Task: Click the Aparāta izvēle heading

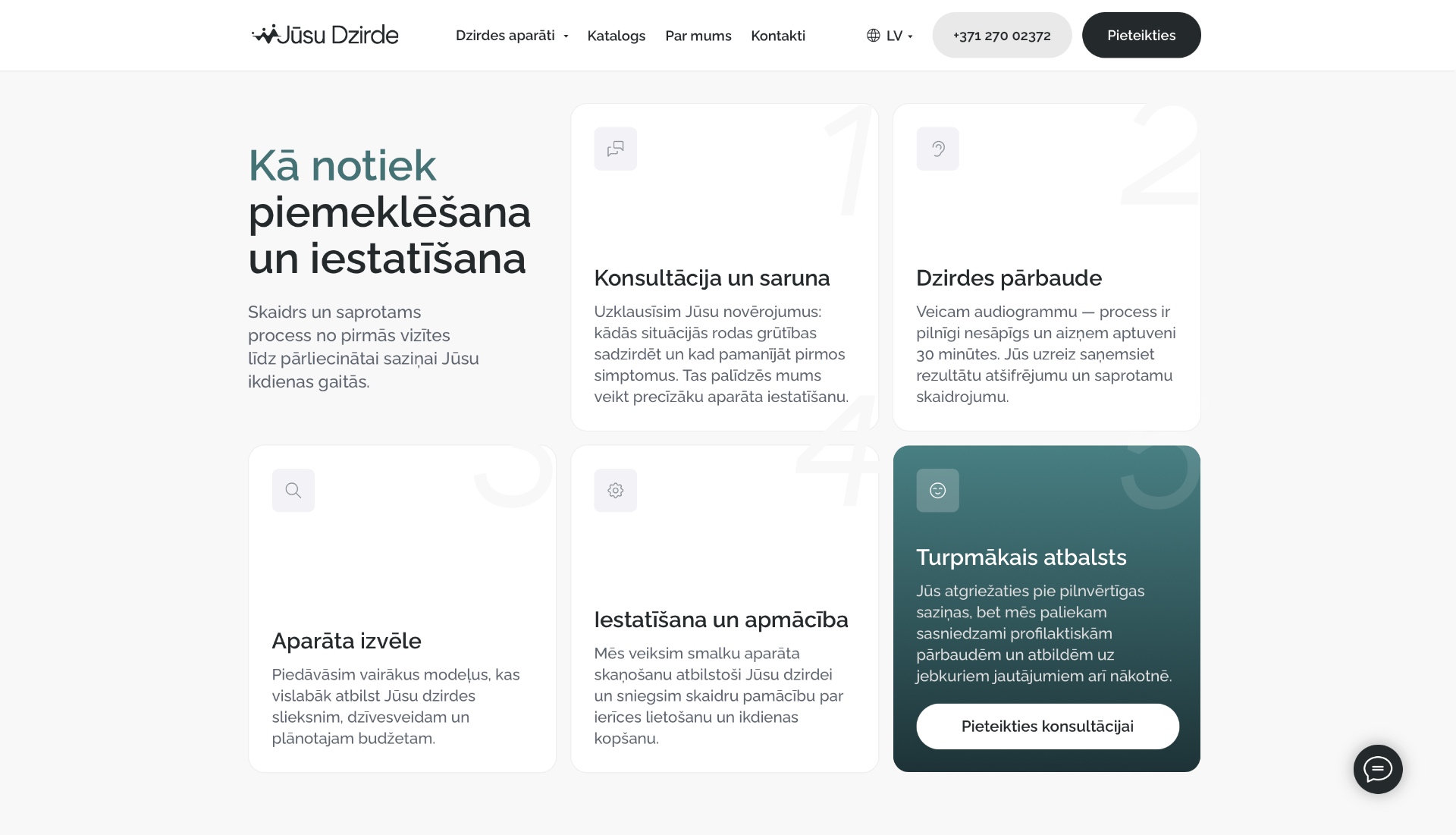Action: coord(347,641)
